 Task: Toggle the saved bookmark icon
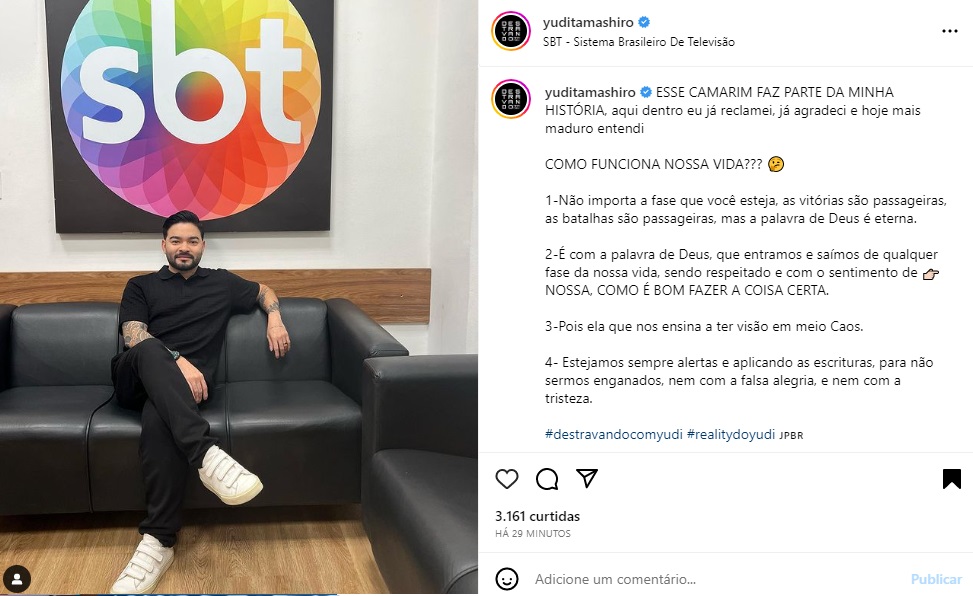tap(951, 479)
